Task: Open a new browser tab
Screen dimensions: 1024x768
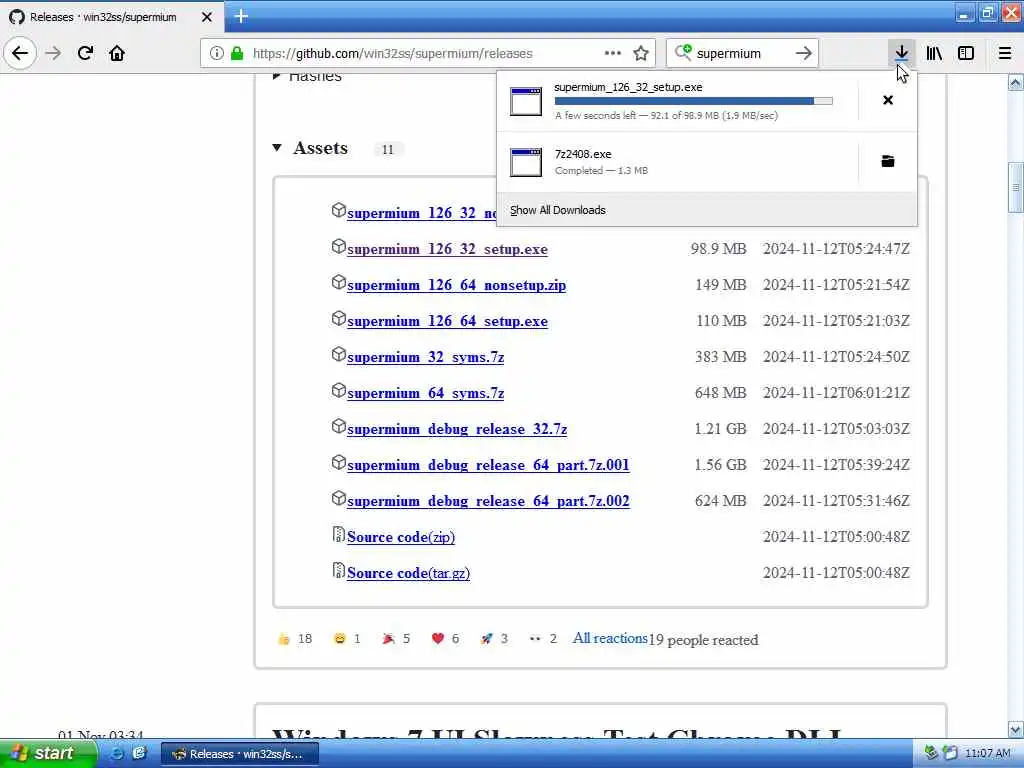Action: (x=241, y=16)
